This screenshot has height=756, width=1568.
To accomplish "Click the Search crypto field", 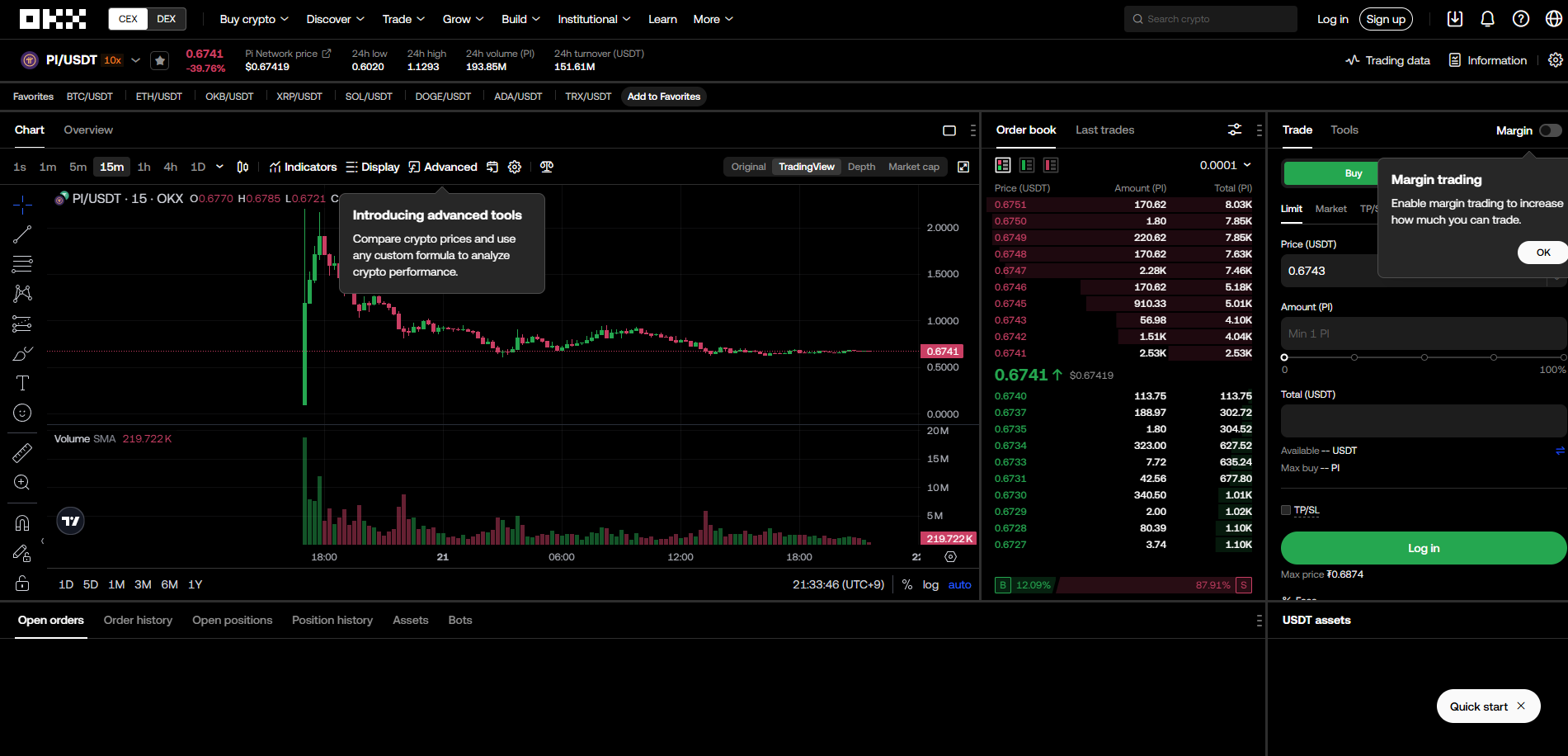I will click(x=1210, y=19).
